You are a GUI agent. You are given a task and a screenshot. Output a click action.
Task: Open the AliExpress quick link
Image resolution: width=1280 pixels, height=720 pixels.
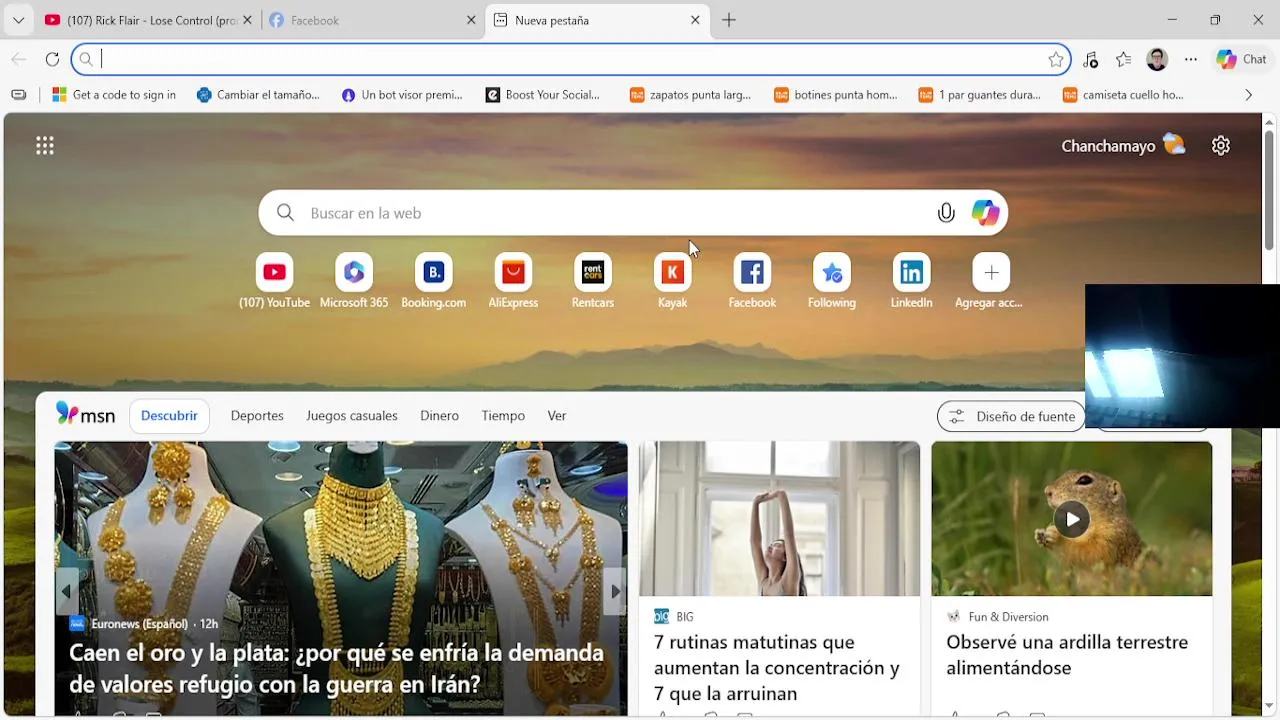pos(513,281)
